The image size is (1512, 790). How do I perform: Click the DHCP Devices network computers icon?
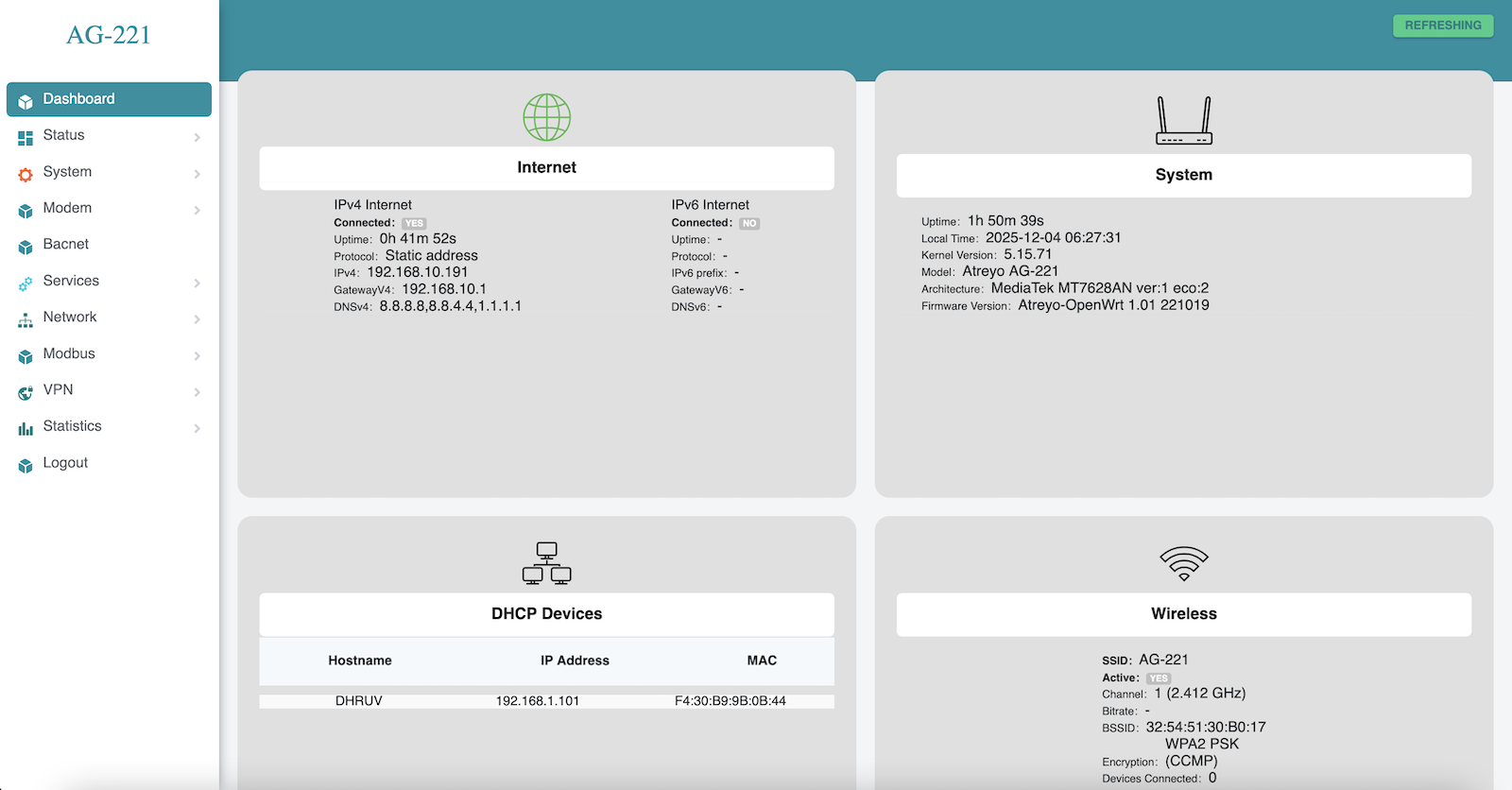(x=546, y=563)
